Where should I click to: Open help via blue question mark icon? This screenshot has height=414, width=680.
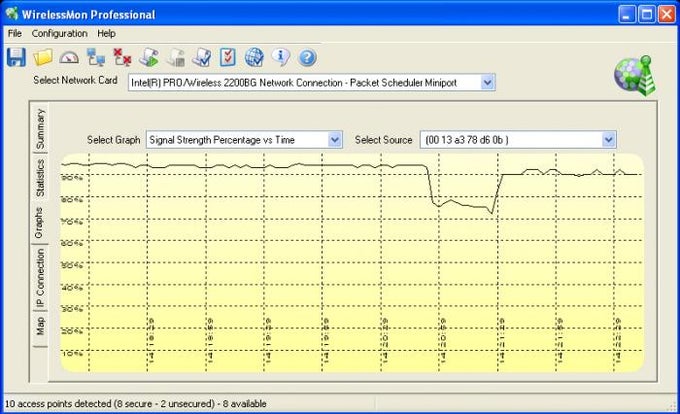pyautogui.click(x=307, y=58)
